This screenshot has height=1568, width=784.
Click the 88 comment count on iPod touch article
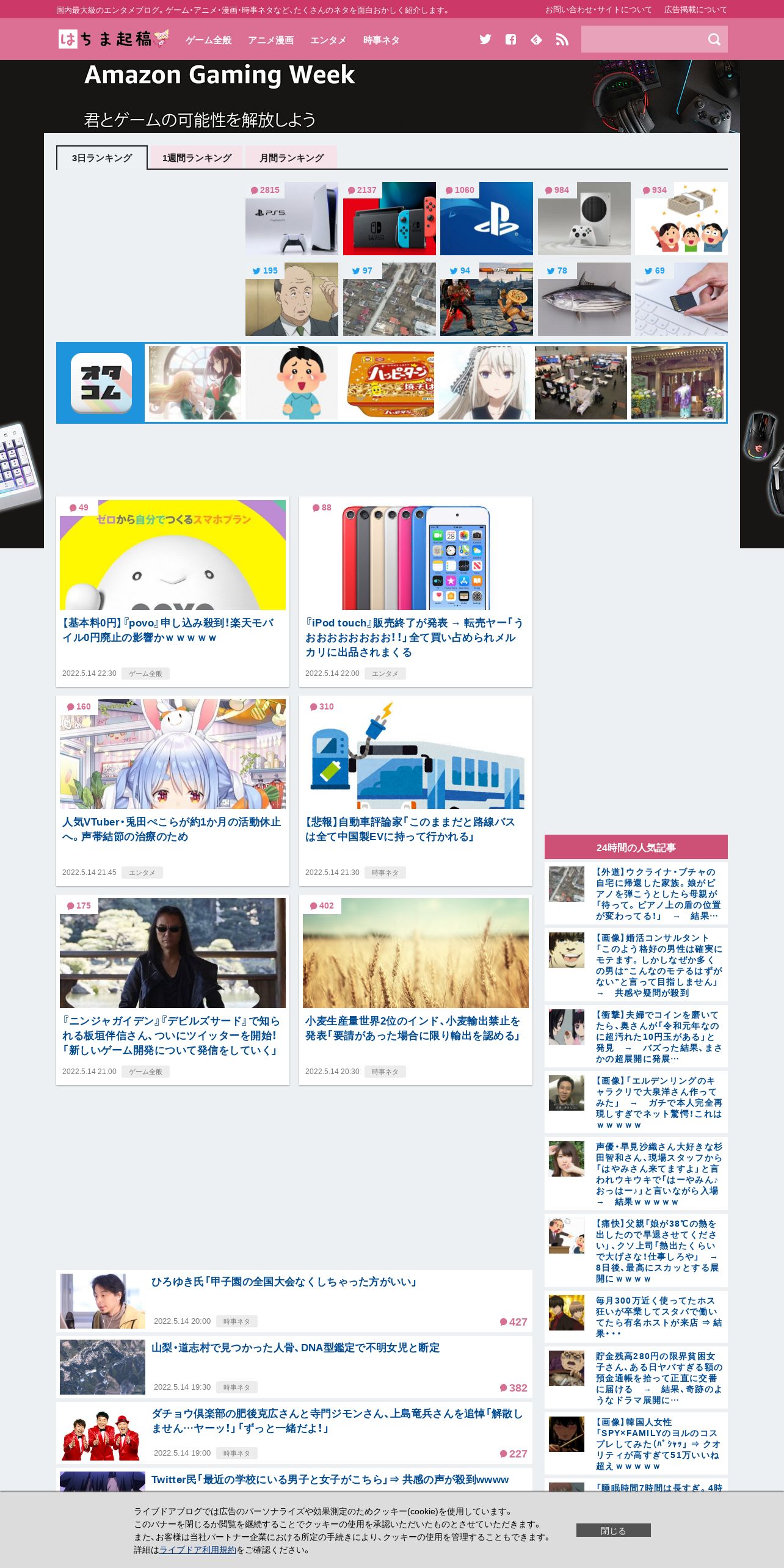tap(322, 507)
